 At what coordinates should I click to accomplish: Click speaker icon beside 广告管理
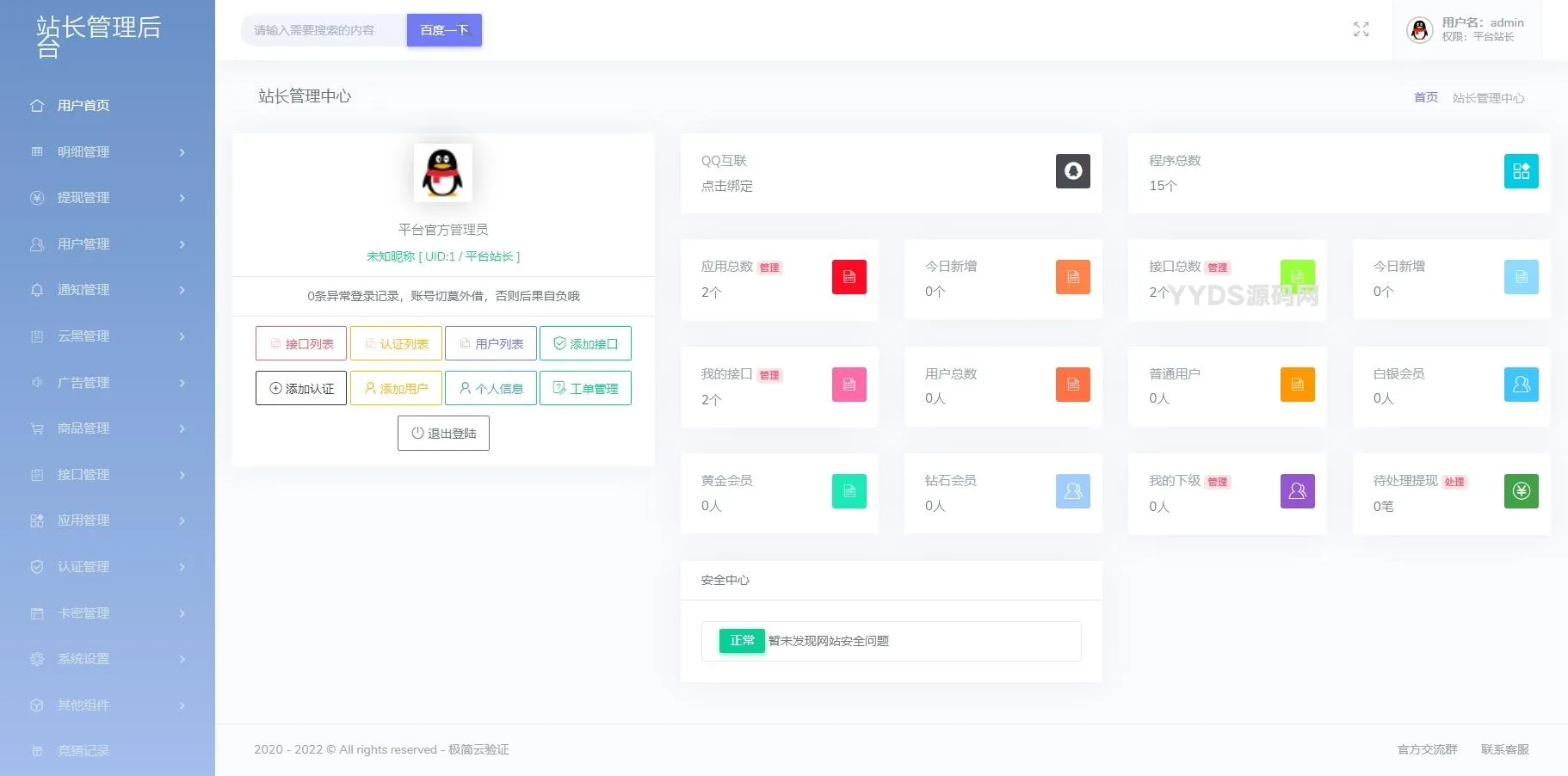click(x=37, y=382)
